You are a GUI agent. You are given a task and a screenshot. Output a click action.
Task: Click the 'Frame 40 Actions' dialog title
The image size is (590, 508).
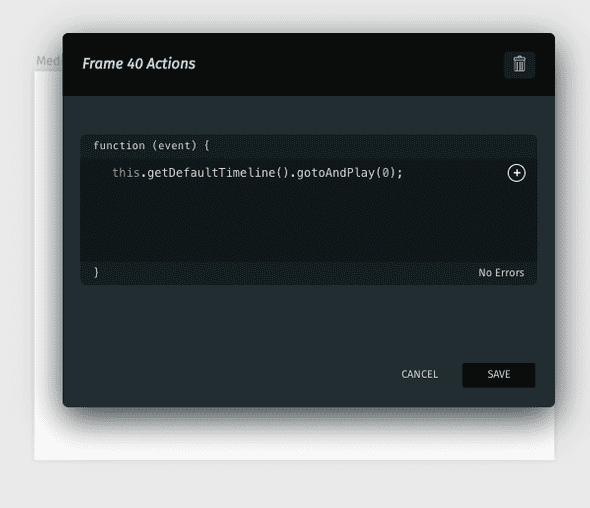[x=139, y=64]
